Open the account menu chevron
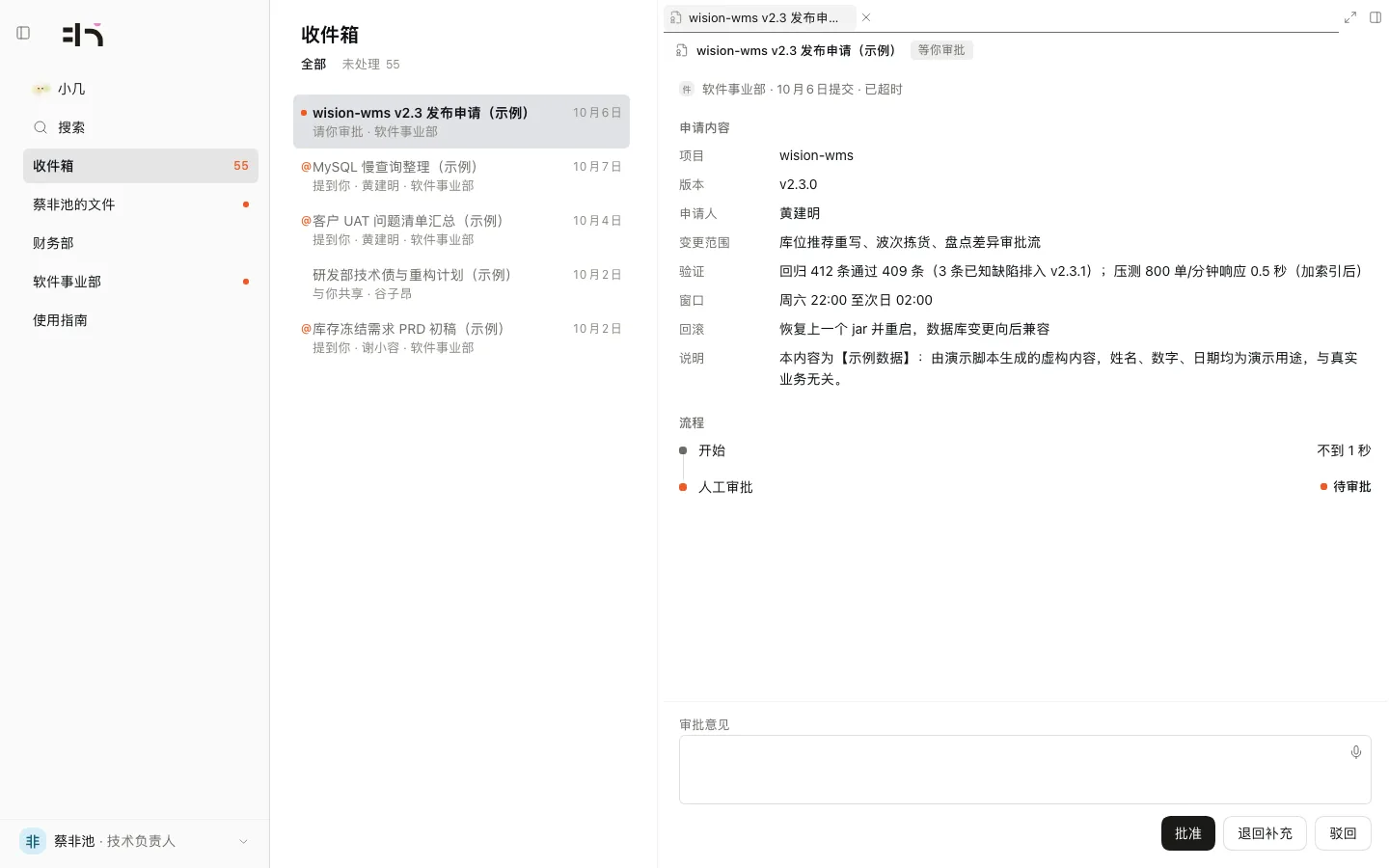The height and width of the screenshot is (868, 1389). (x=243, y=841)
